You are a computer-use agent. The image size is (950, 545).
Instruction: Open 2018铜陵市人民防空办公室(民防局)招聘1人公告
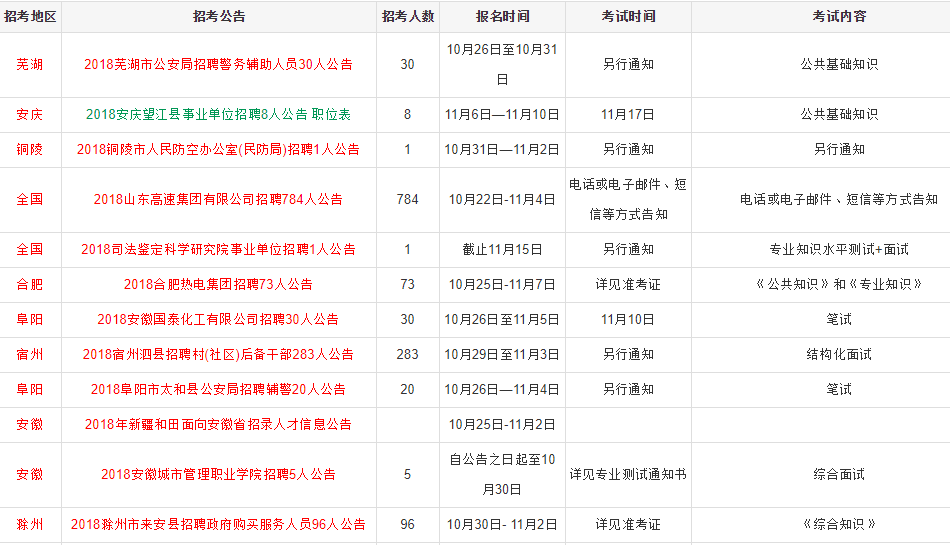tap(218, 150)
